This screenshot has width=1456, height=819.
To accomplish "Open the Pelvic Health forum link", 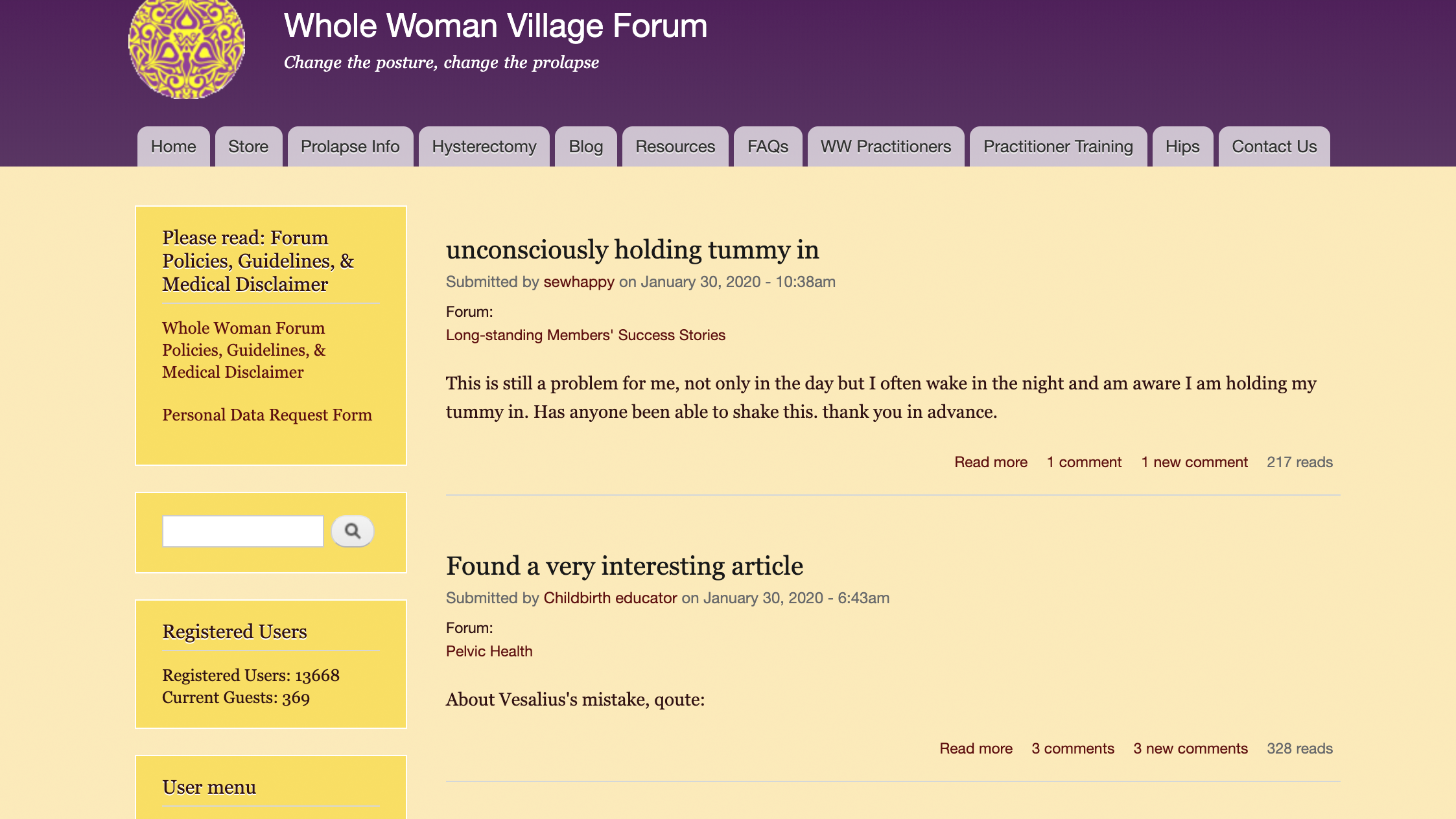I will [489, 651].
